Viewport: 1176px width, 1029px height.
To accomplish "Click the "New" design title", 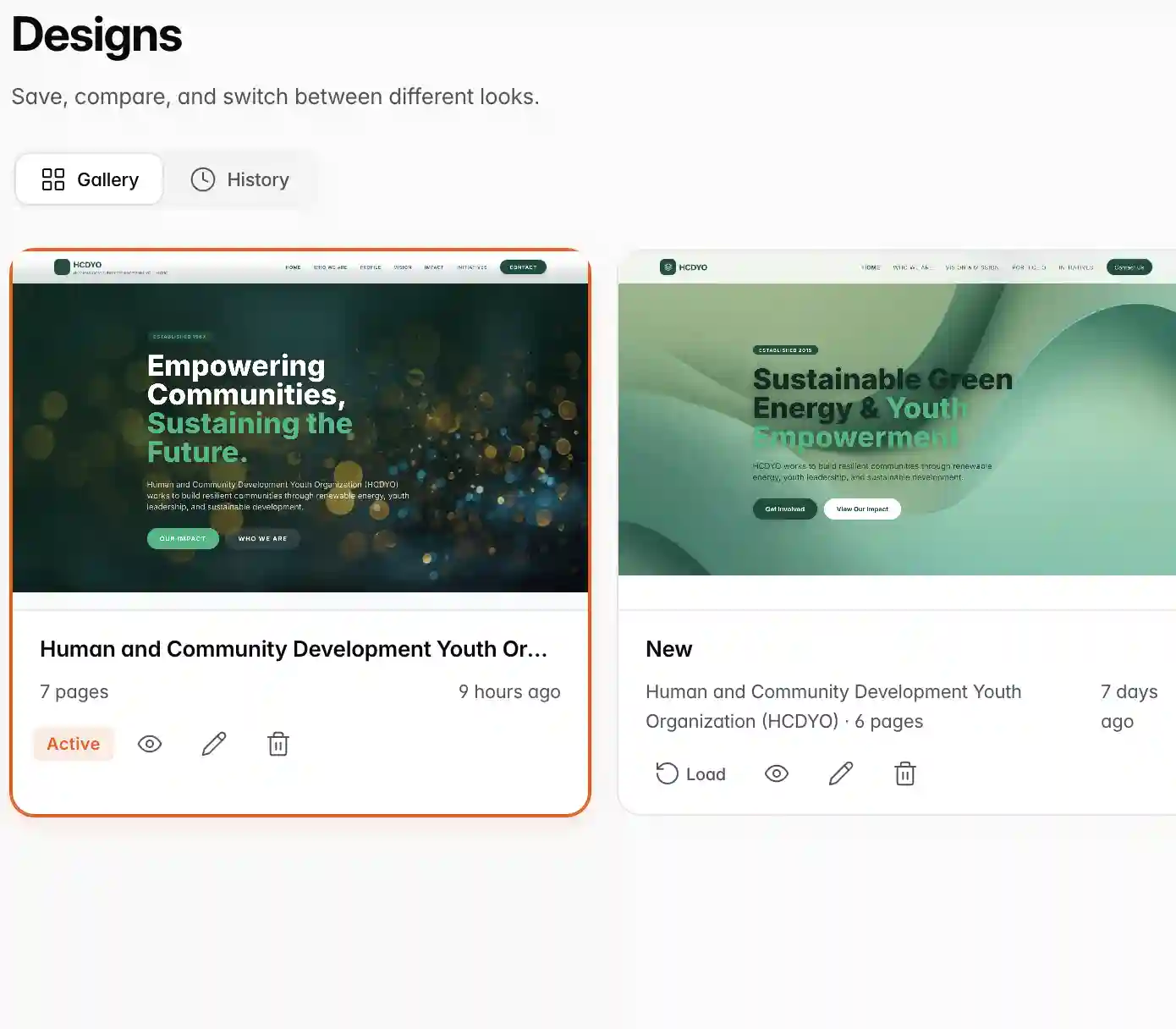I will point(668,649).
